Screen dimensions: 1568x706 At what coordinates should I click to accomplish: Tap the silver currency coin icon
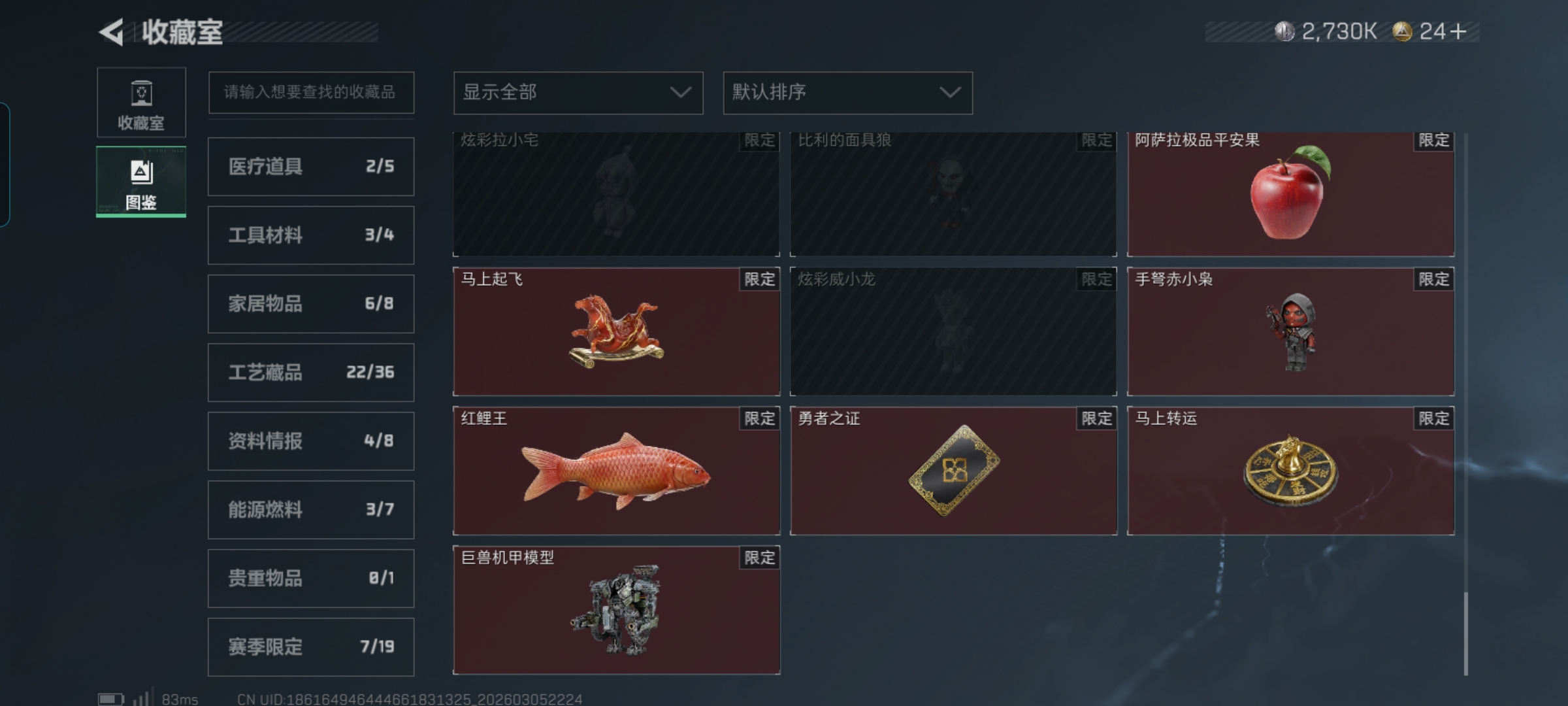(x=1284, y=31)
